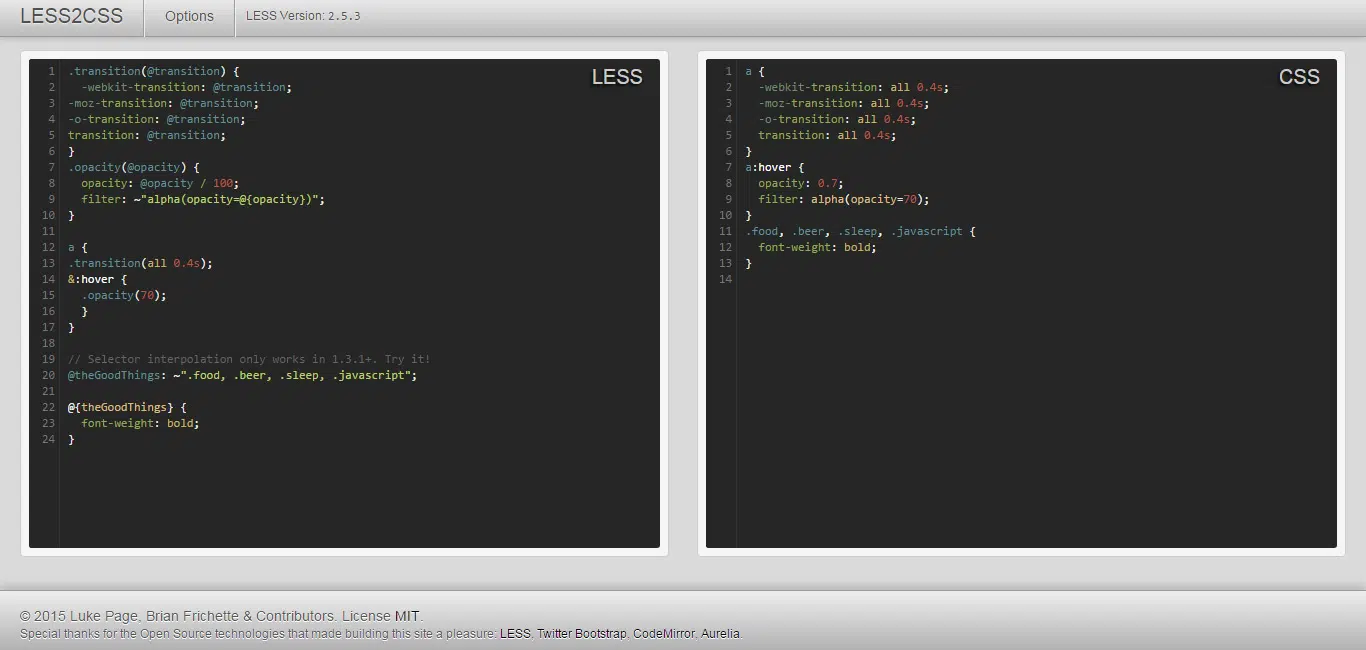This screenshot has height=650, width=1366.
Task: Open the MIT license link
Action: pos(407,616)
